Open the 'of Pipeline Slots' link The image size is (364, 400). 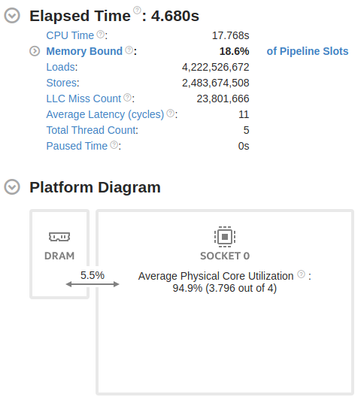[x=307, y=51]
